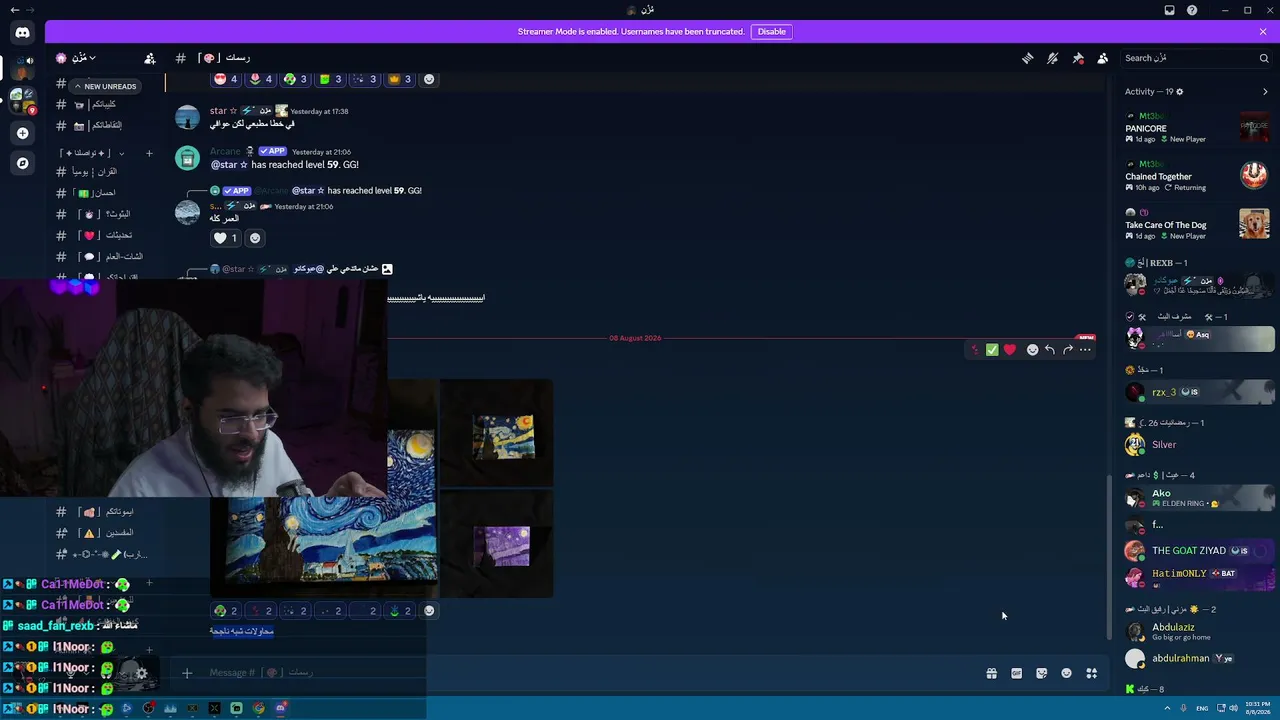Click the gift icon in message bar
This screenshot has height=720, width=1280.
pos(992,673)
